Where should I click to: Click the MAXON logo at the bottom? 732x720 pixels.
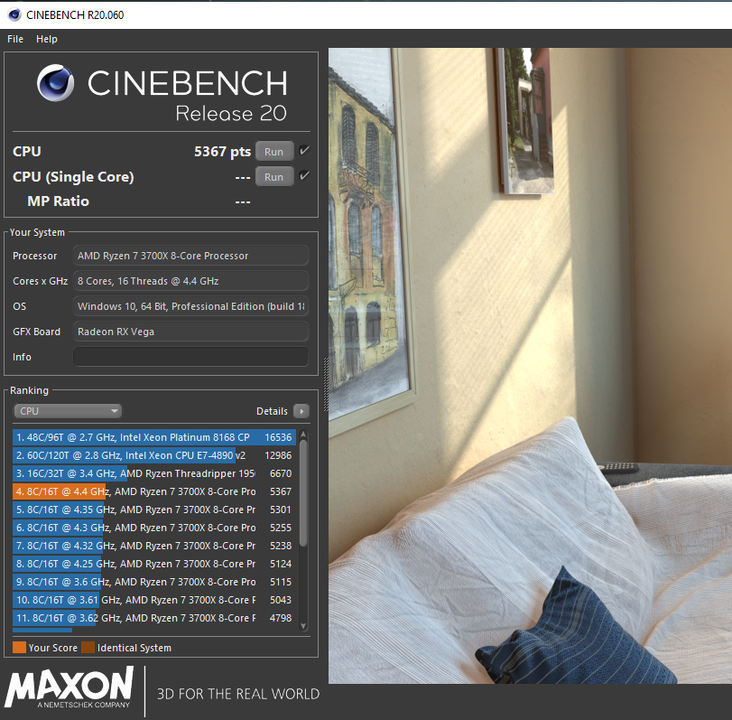(x=69, y=687)
